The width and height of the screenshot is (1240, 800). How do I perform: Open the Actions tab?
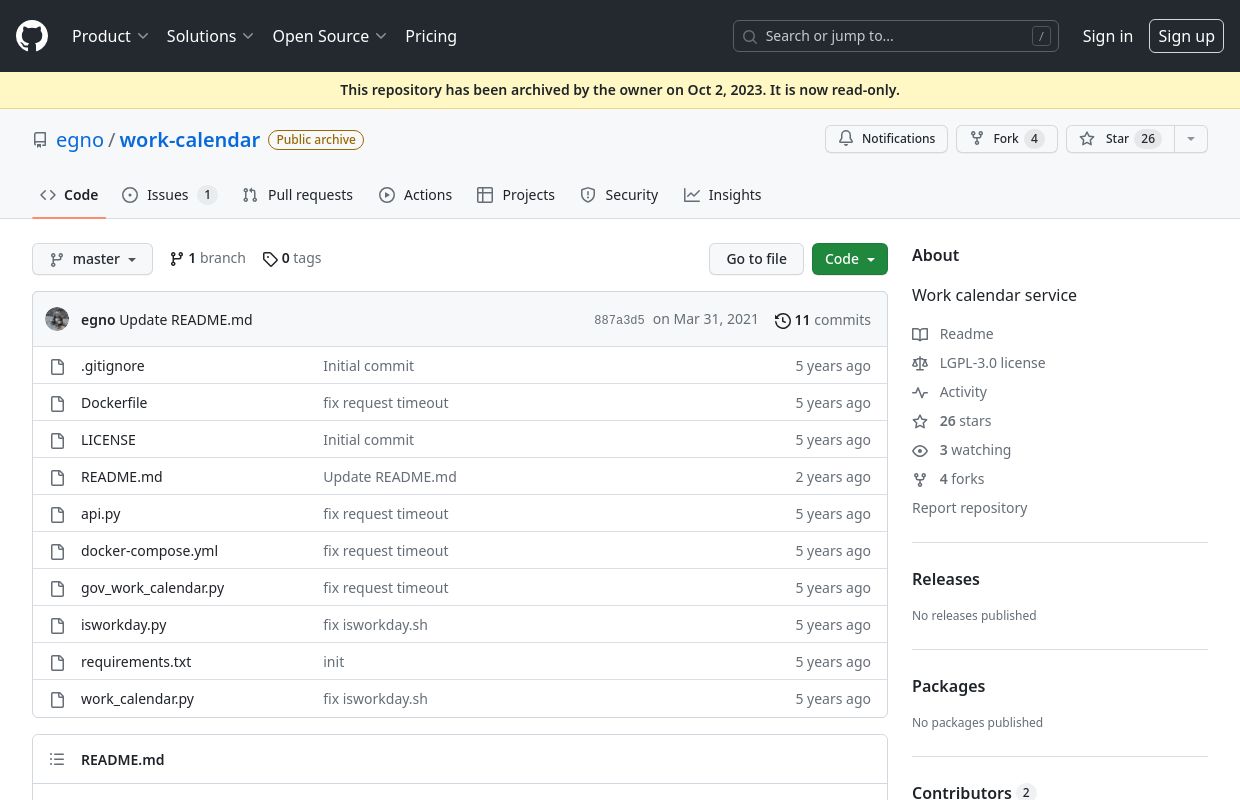coord(415,195)
